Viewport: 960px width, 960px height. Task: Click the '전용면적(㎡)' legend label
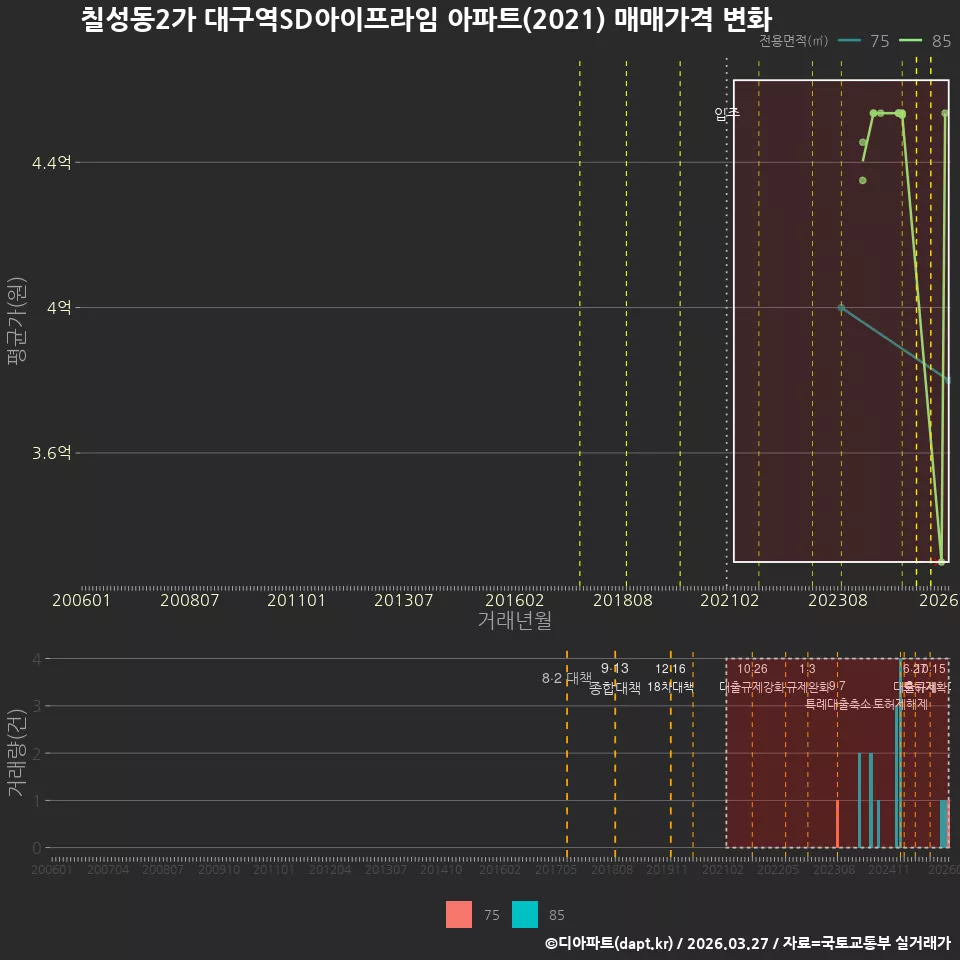tap(793, 41)
